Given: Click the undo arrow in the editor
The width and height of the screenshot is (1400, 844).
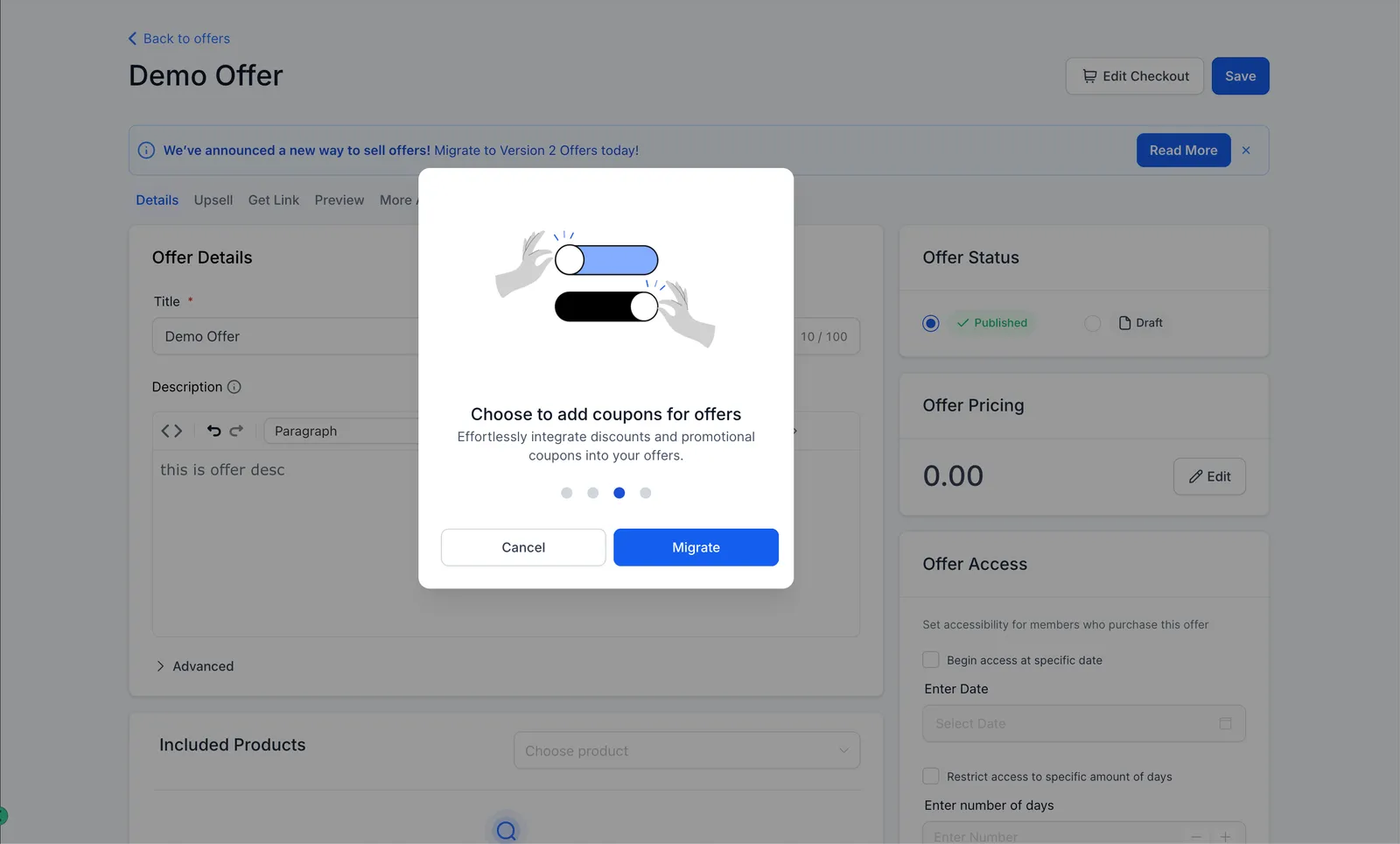Looking at the screenshot, I should point(213,431).
